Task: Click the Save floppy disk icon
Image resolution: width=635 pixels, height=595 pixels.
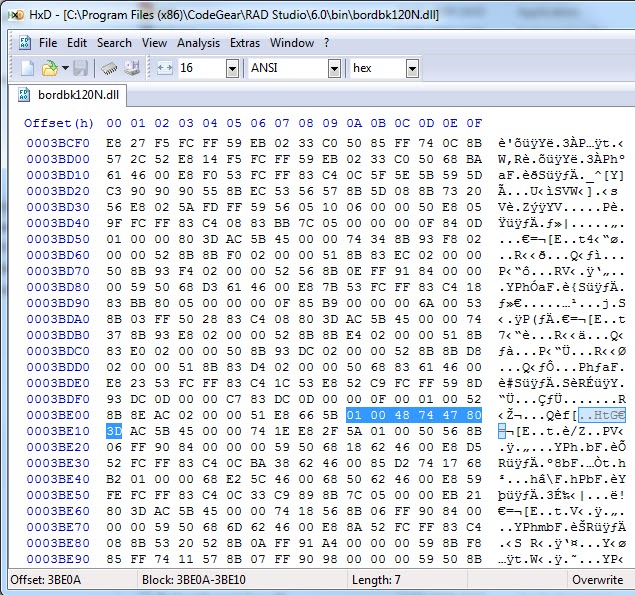Action: (81, 68)
